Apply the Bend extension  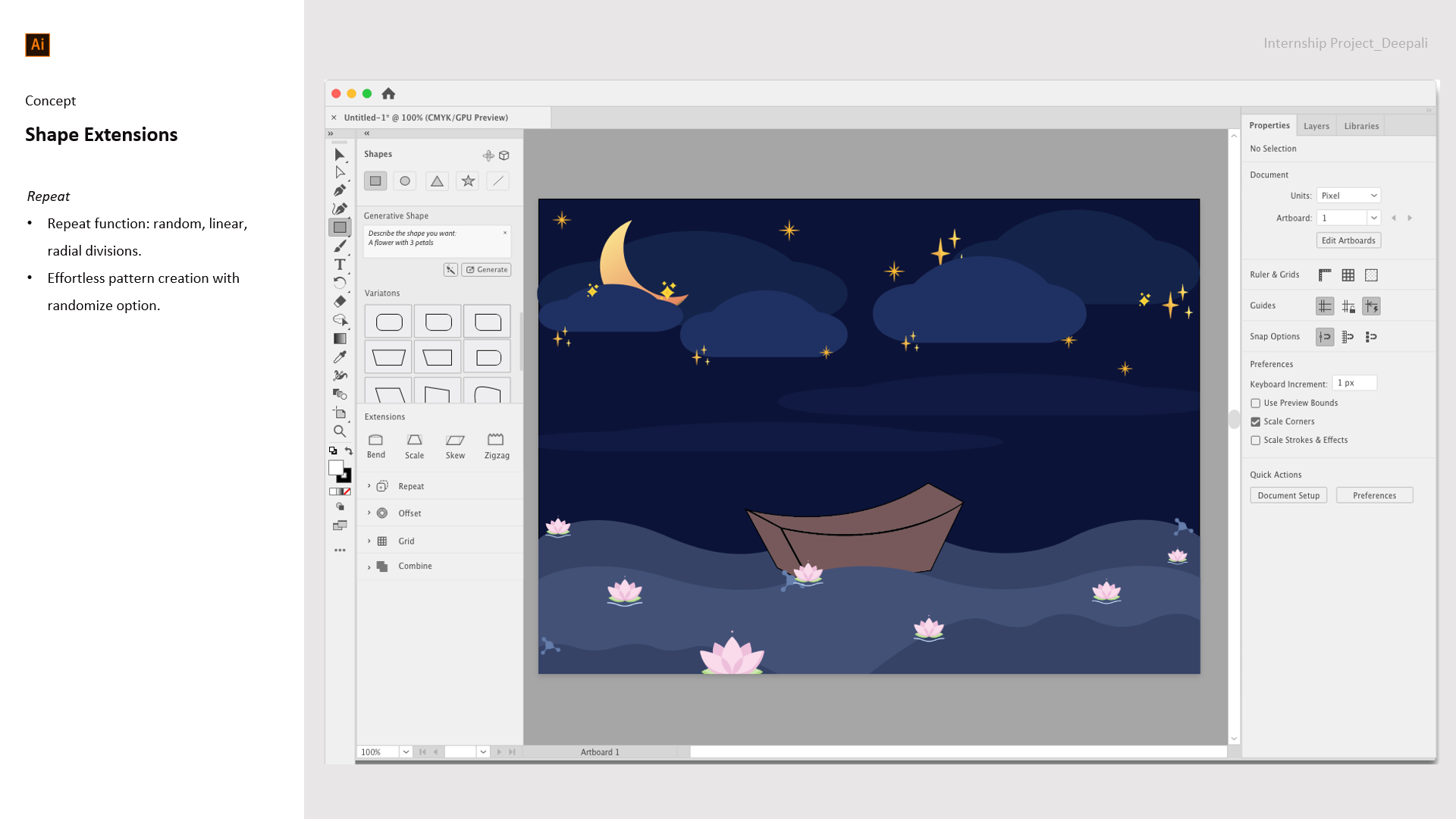click(x=375, y=440)
